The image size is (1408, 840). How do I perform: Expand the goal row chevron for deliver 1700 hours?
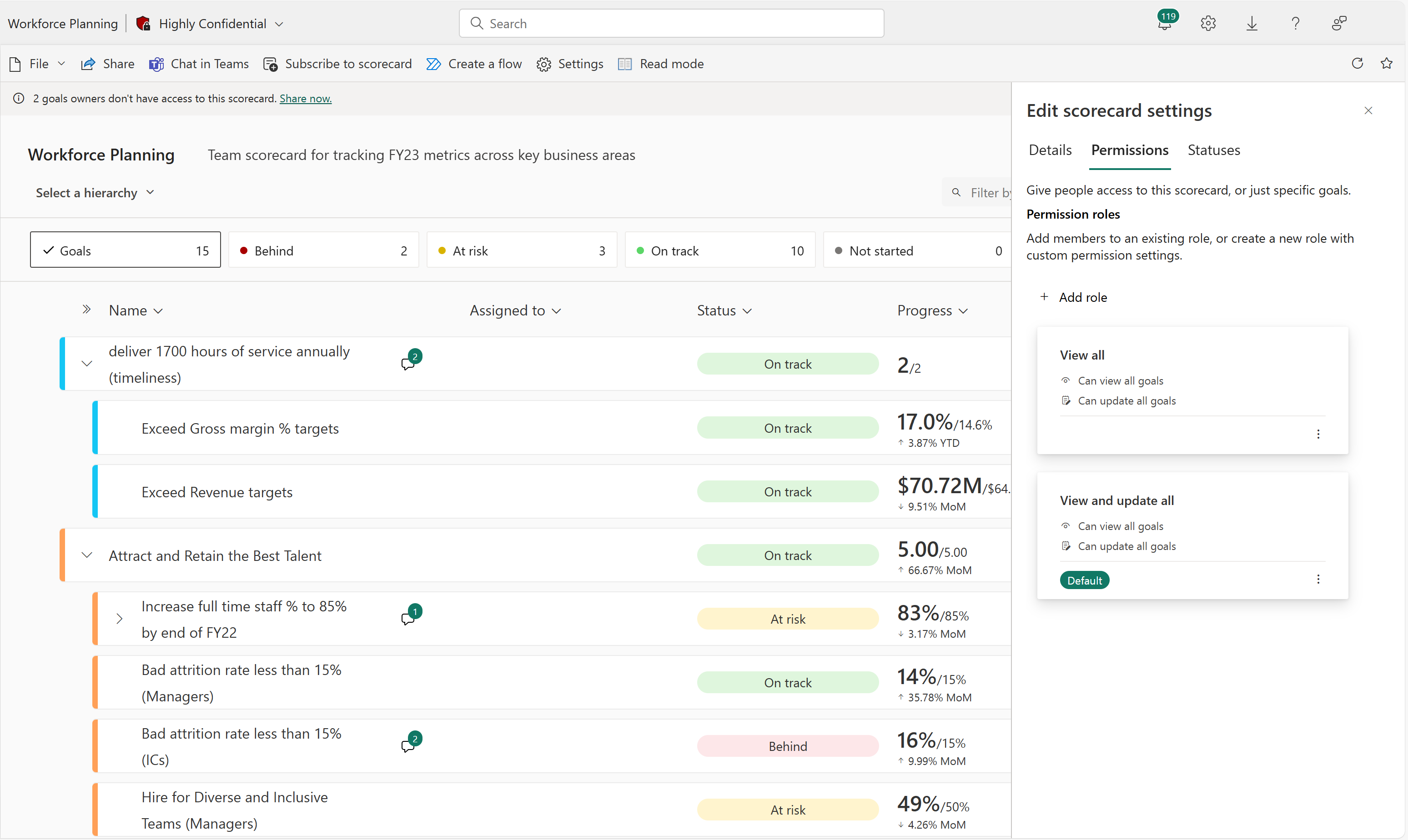click(86, 364)
